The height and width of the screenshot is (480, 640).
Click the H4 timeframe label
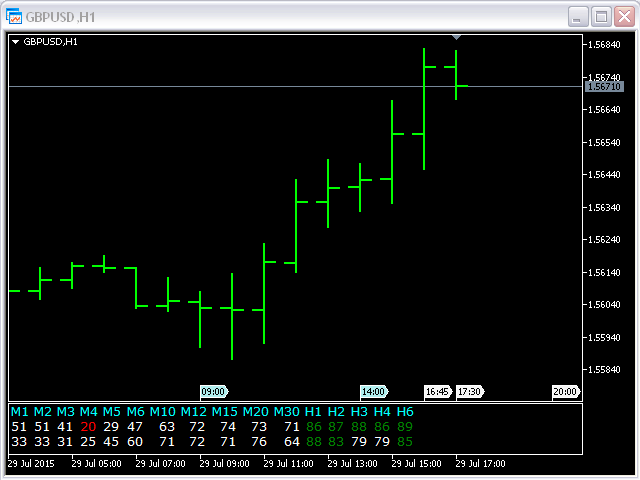pyautogui.click(x=382, y=411)
